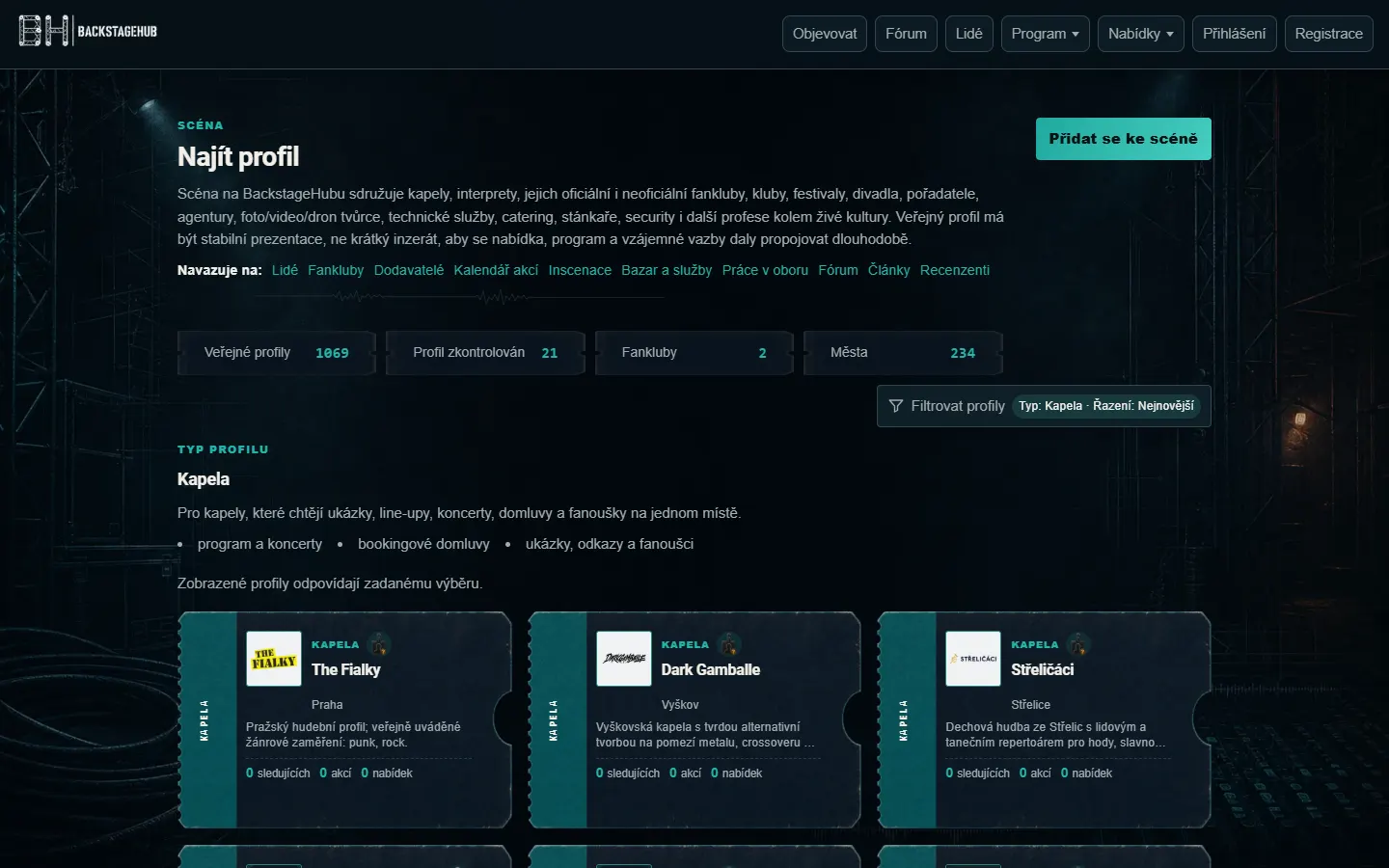This screenshot has width=1389, height=868.
Task: Open the Objevovat nav item
Action: (x=825, y=34)
